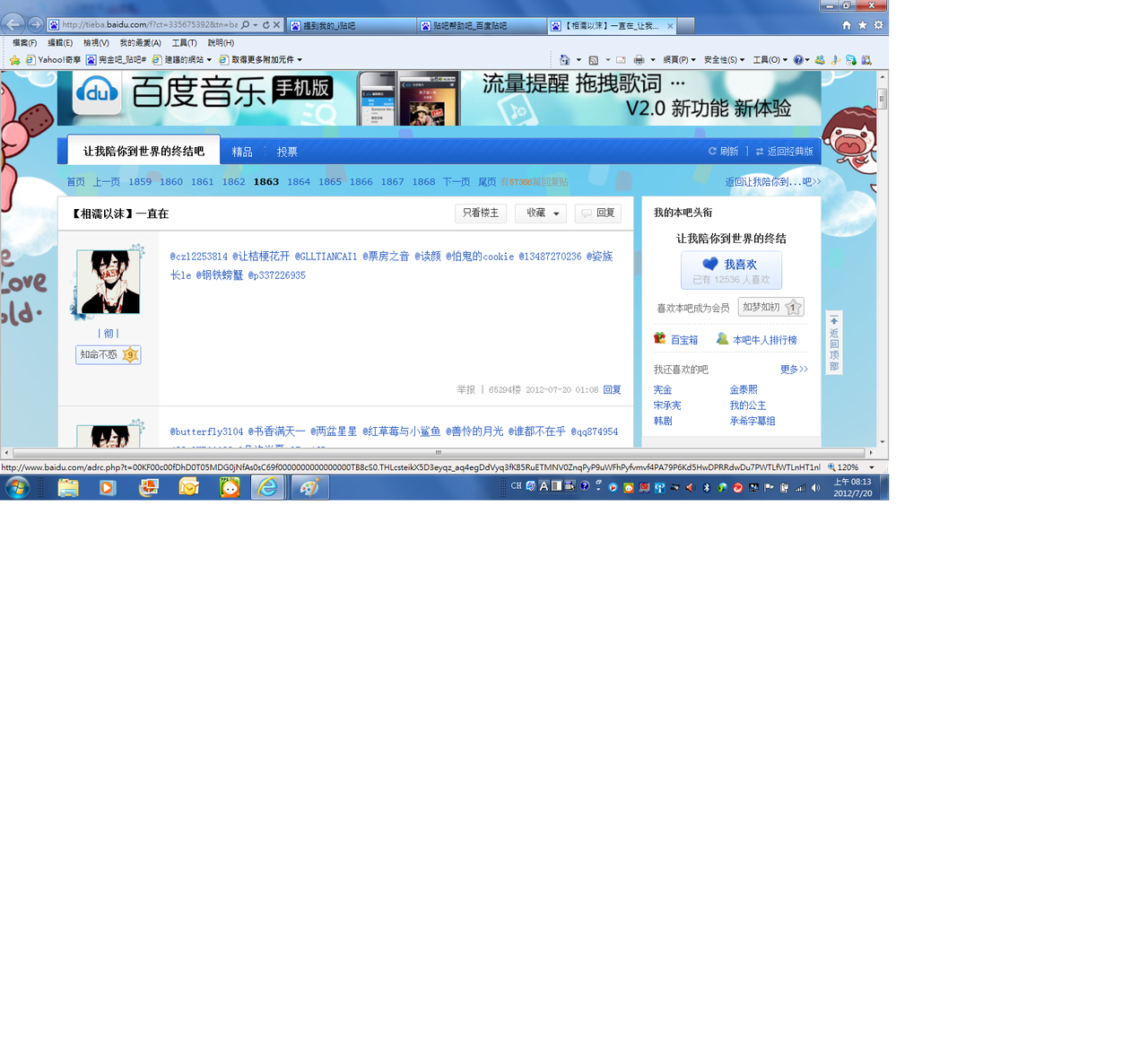The width and height of the screenshot is (1148, 1055).
Task: Click the volume speaker icon in the system tray
Action: coord(815,488)
